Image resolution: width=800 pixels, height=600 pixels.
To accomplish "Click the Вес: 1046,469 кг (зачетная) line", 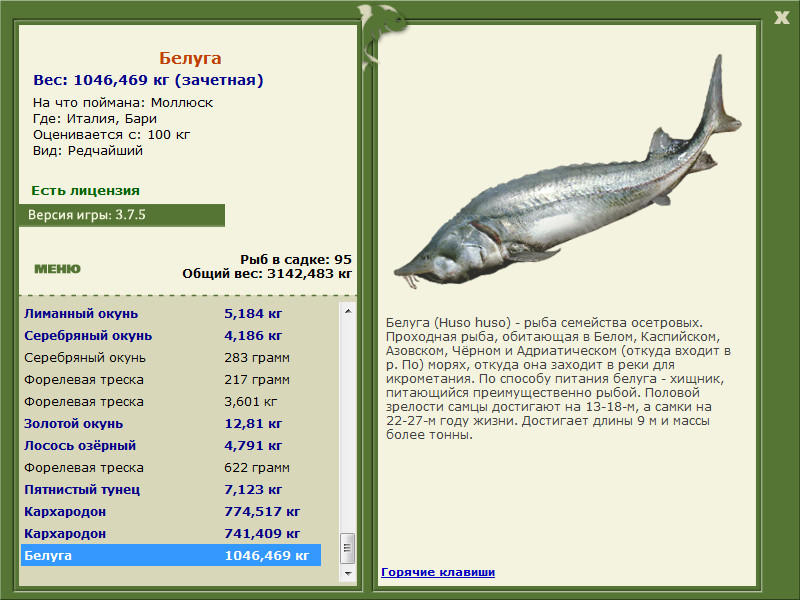I will click(x=148, y=80).
